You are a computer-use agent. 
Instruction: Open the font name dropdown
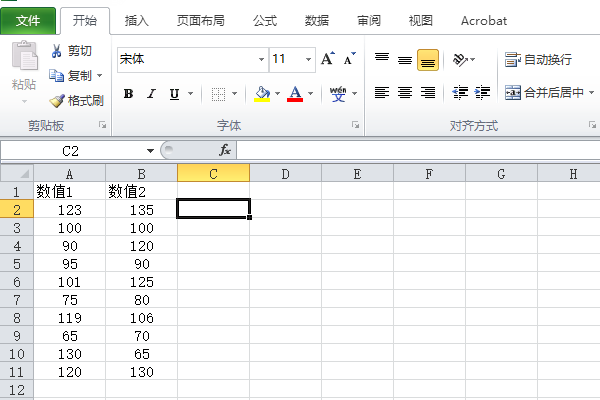261,59
